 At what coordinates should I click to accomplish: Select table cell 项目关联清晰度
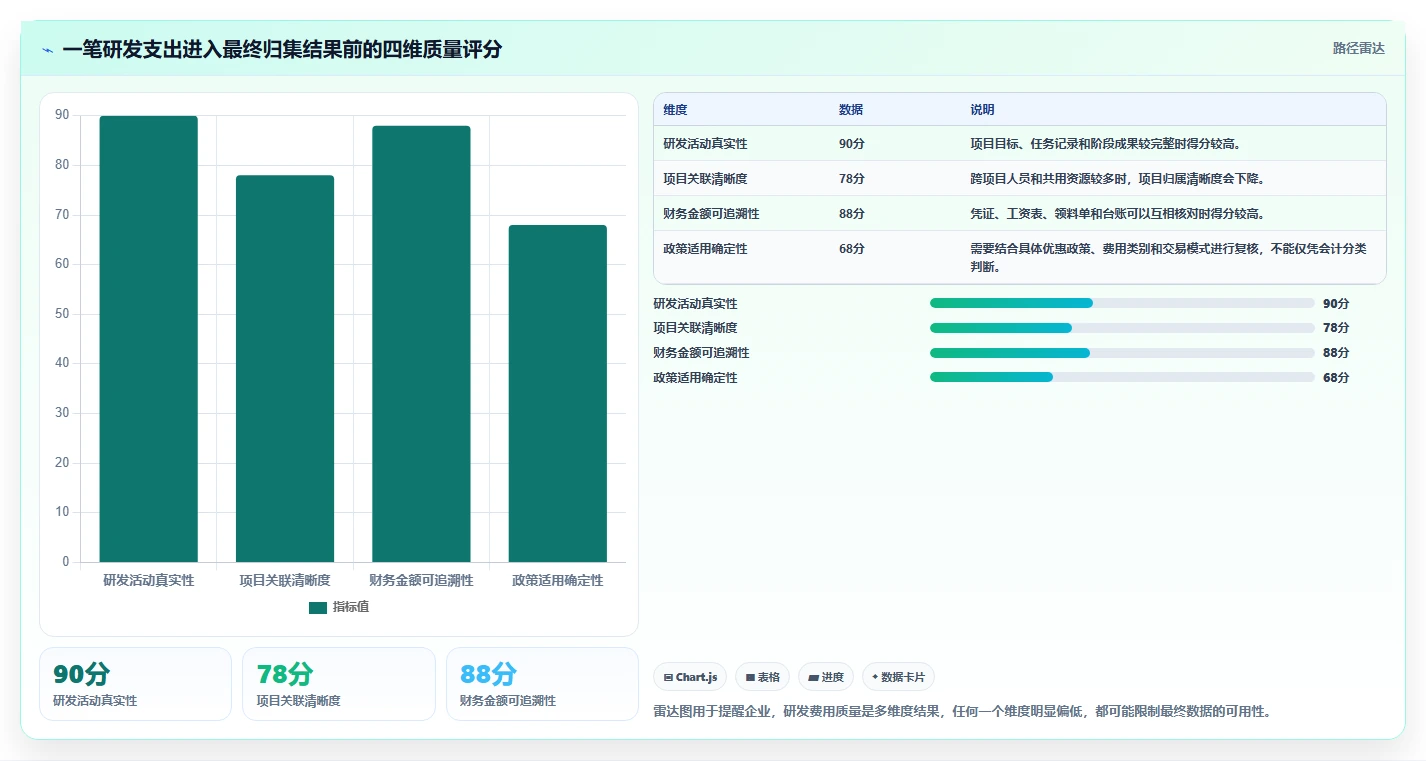(x=705, y=179)
